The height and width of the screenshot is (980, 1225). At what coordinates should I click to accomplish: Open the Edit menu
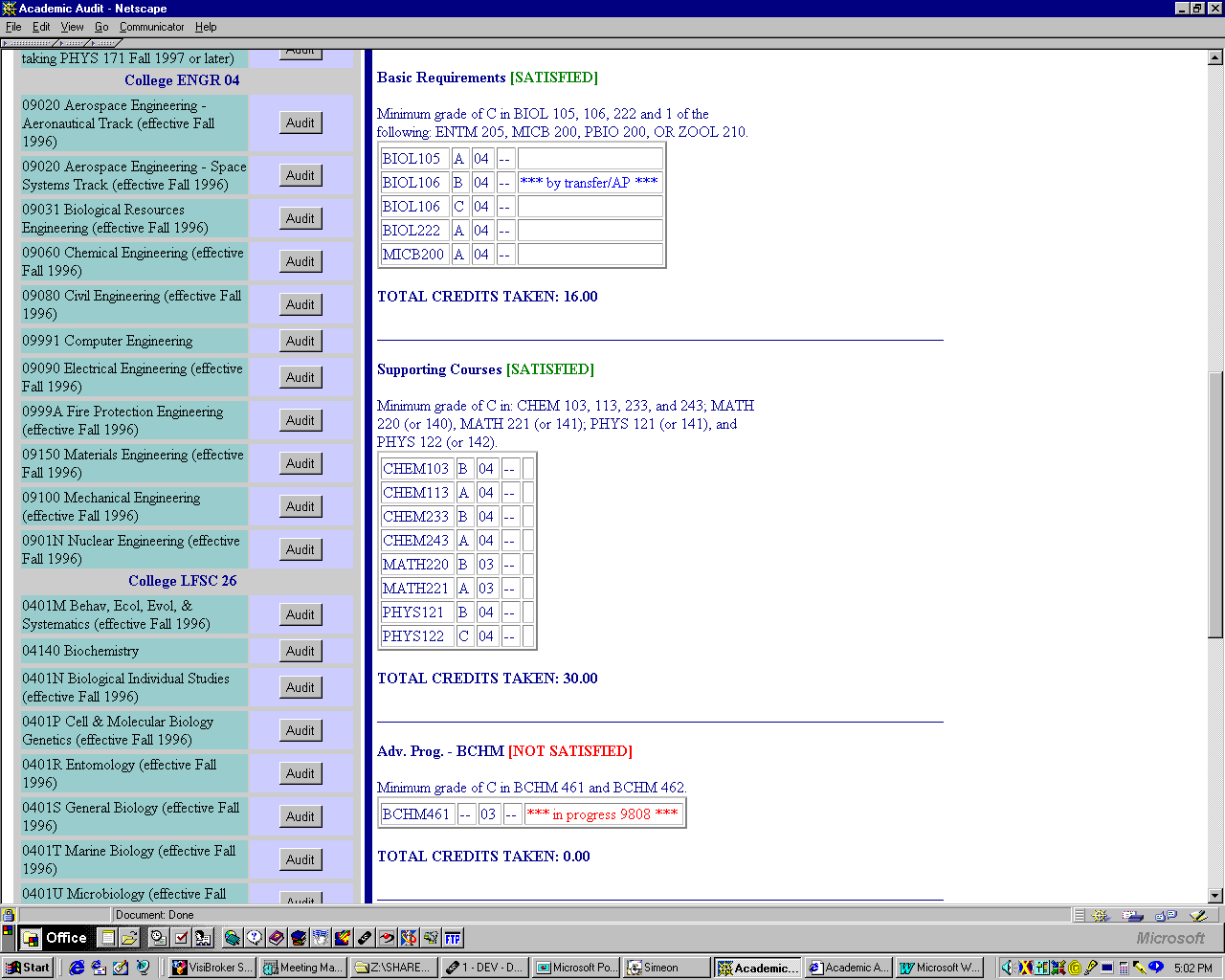pyautogui.click(x=41, y=27)
